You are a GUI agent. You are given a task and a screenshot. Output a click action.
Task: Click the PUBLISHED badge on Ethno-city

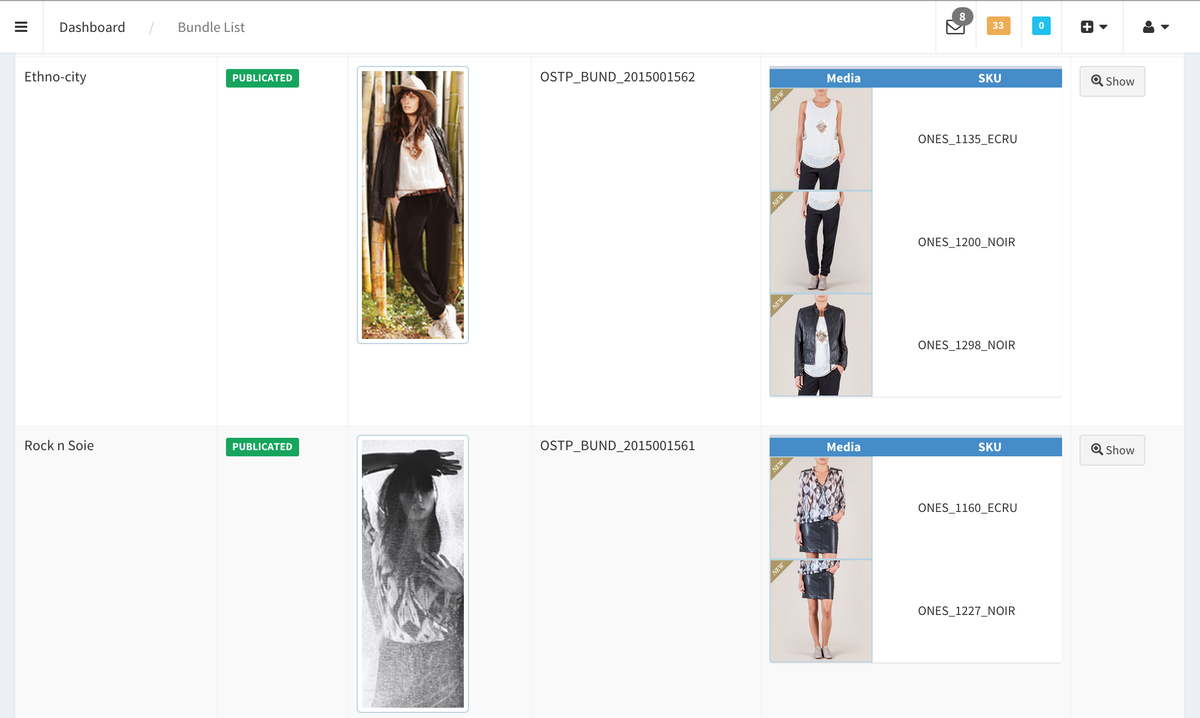click(262, 77)
